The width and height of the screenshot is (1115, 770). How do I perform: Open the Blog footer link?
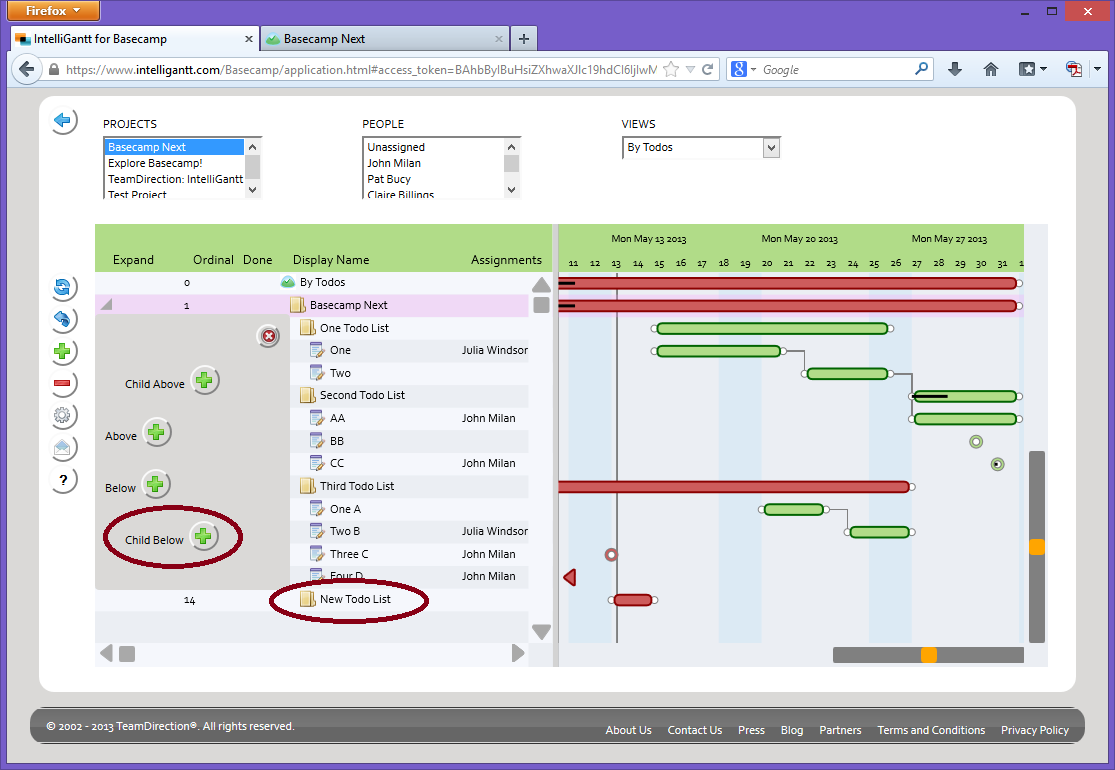point(791,730)
